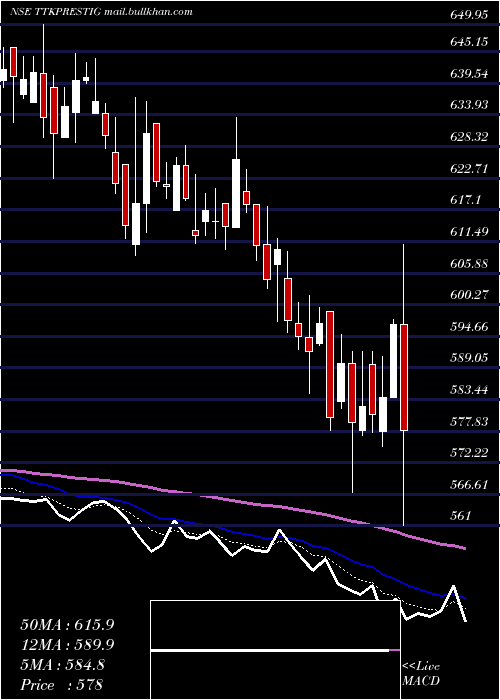Click the 572.22 price axis label
The height and width of the screenshot is (700, 500).
[469, 453]
